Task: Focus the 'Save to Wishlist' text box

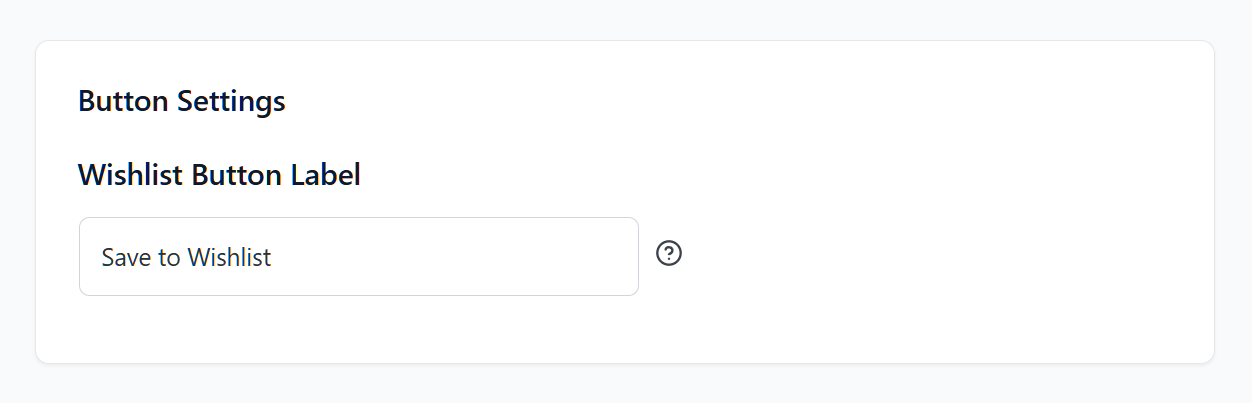Action: 358,257
